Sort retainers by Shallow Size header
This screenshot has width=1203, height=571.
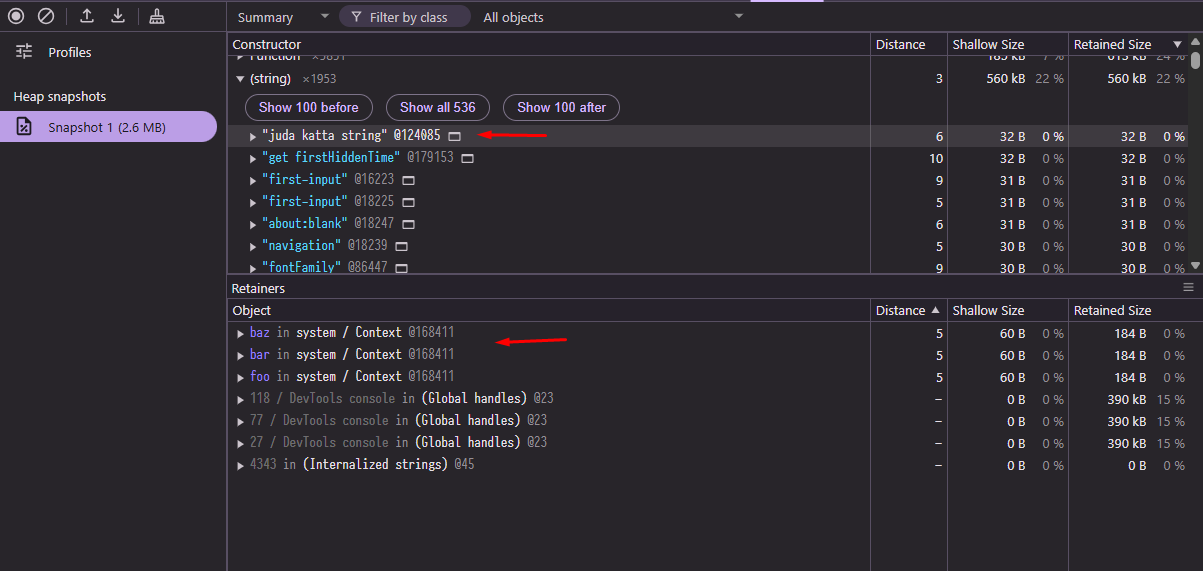(1008, 310)
